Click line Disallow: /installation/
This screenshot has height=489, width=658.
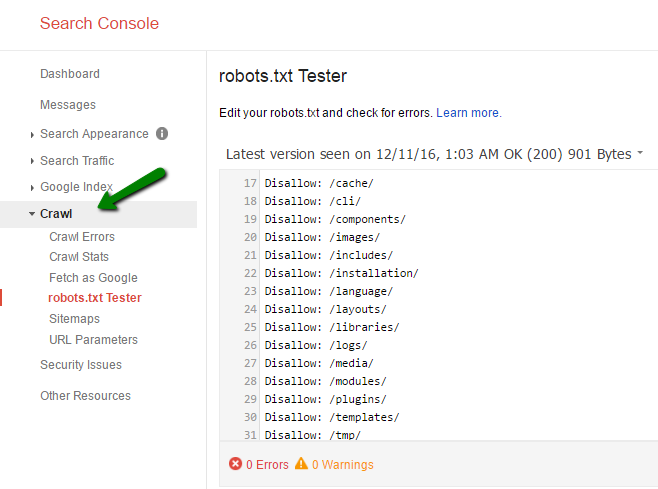(x=341, y=273)
